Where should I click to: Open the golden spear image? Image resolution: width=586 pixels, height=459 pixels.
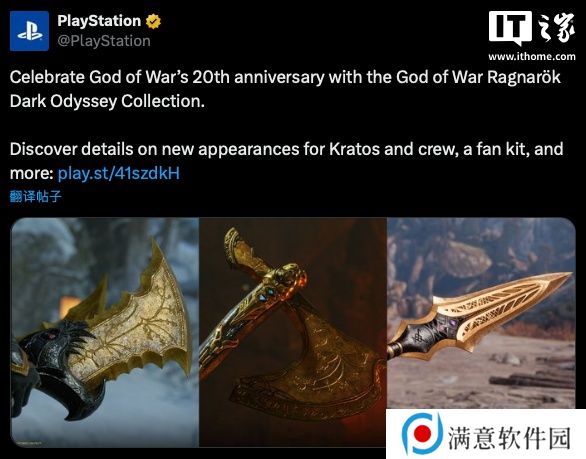[481, 313]
